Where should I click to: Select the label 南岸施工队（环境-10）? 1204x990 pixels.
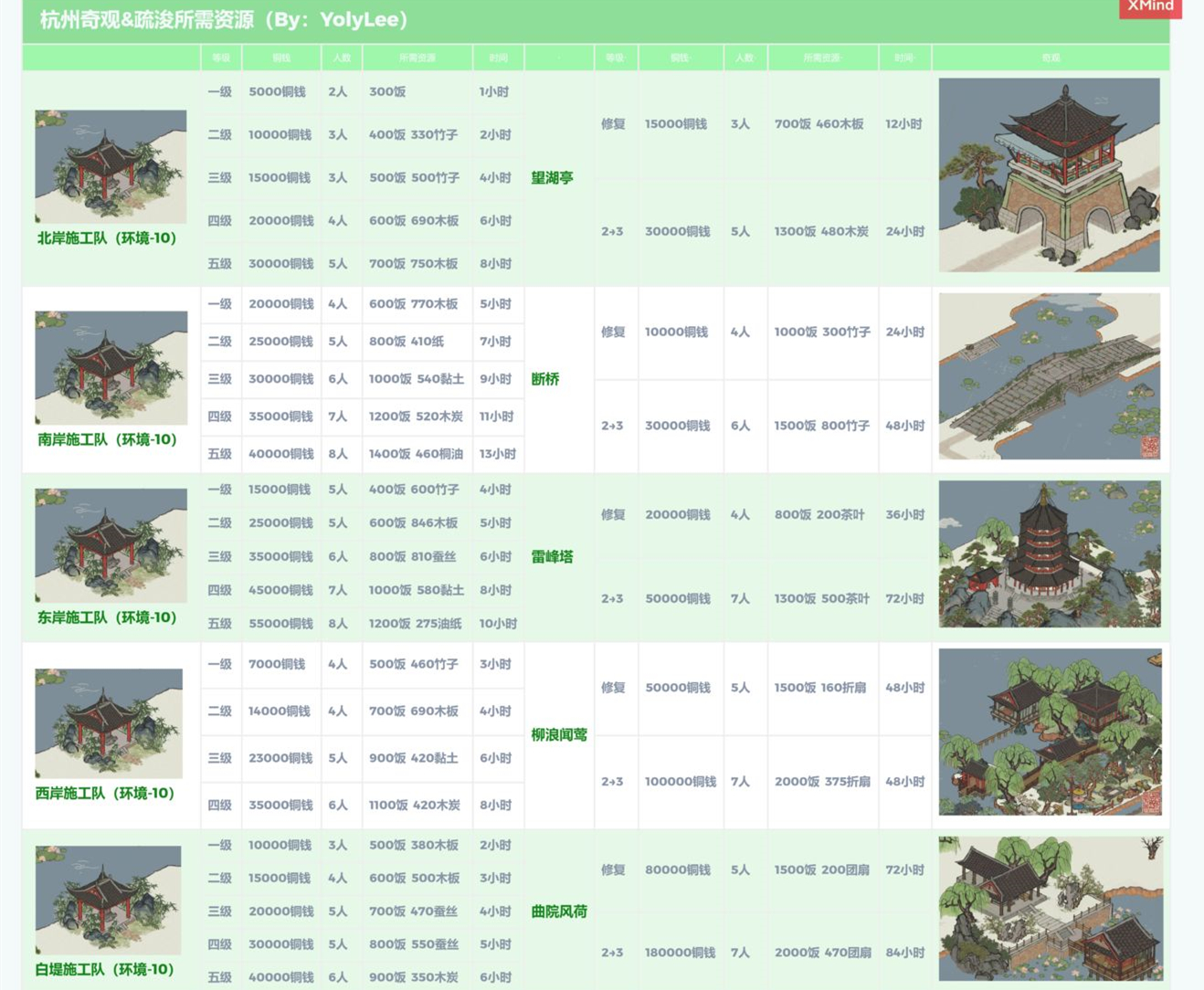pos(107,439)
